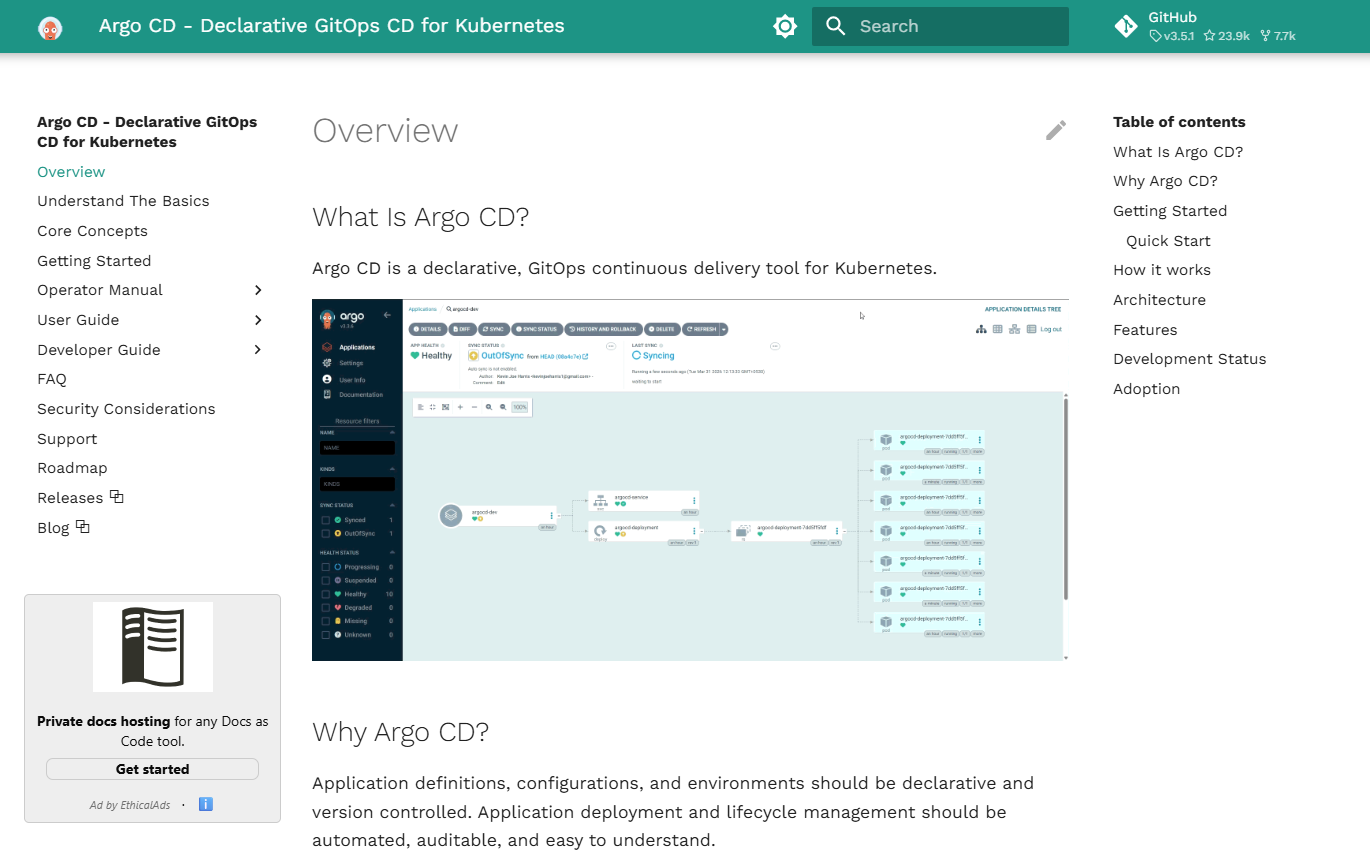
Task: Go to Development Status section
Action: coord(1190,359)
